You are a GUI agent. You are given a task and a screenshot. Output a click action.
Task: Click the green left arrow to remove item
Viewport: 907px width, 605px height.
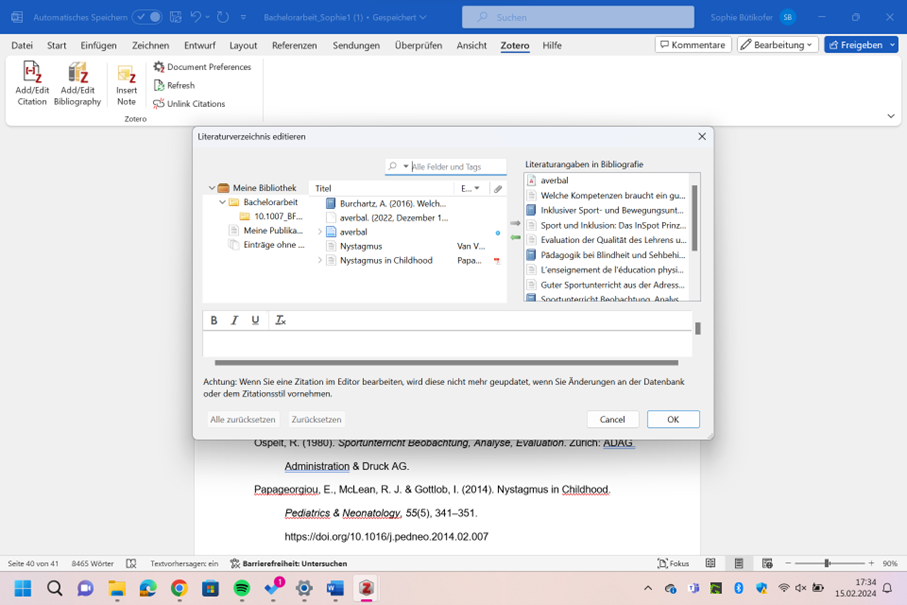[515, 237]
